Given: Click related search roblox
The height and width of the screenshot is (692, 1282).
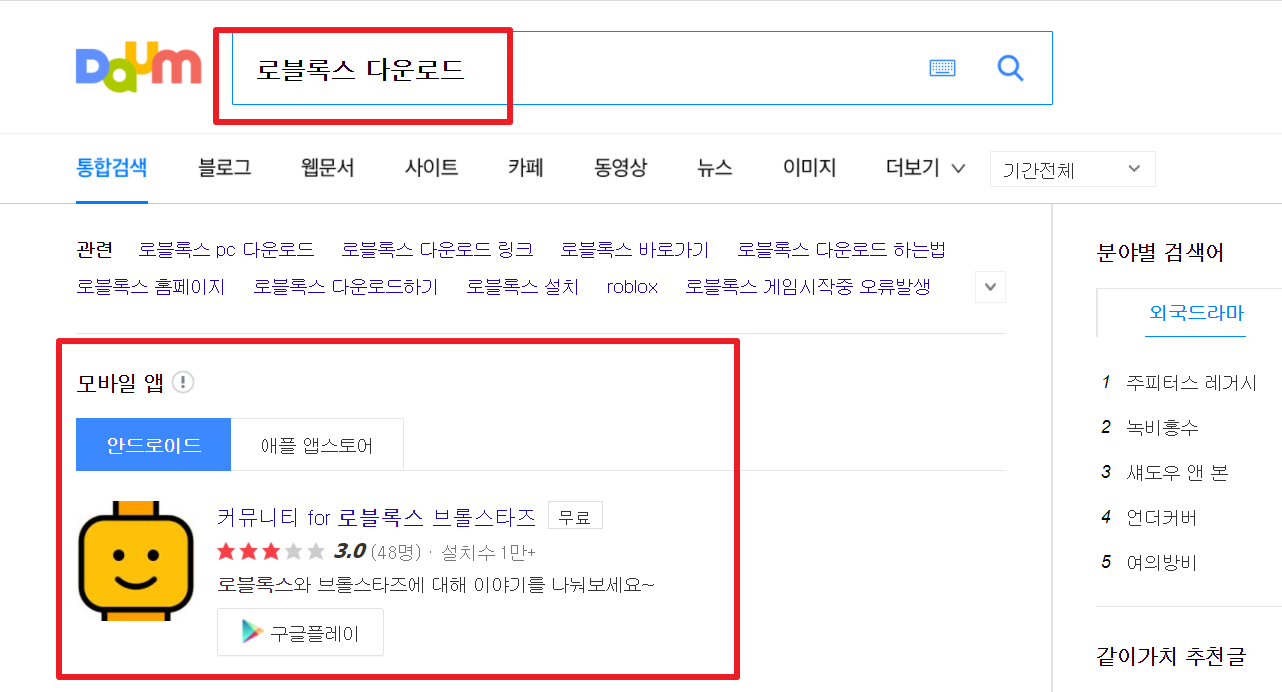Looking at the screenshot, I should pyautogui.click(x=632, y=287).
